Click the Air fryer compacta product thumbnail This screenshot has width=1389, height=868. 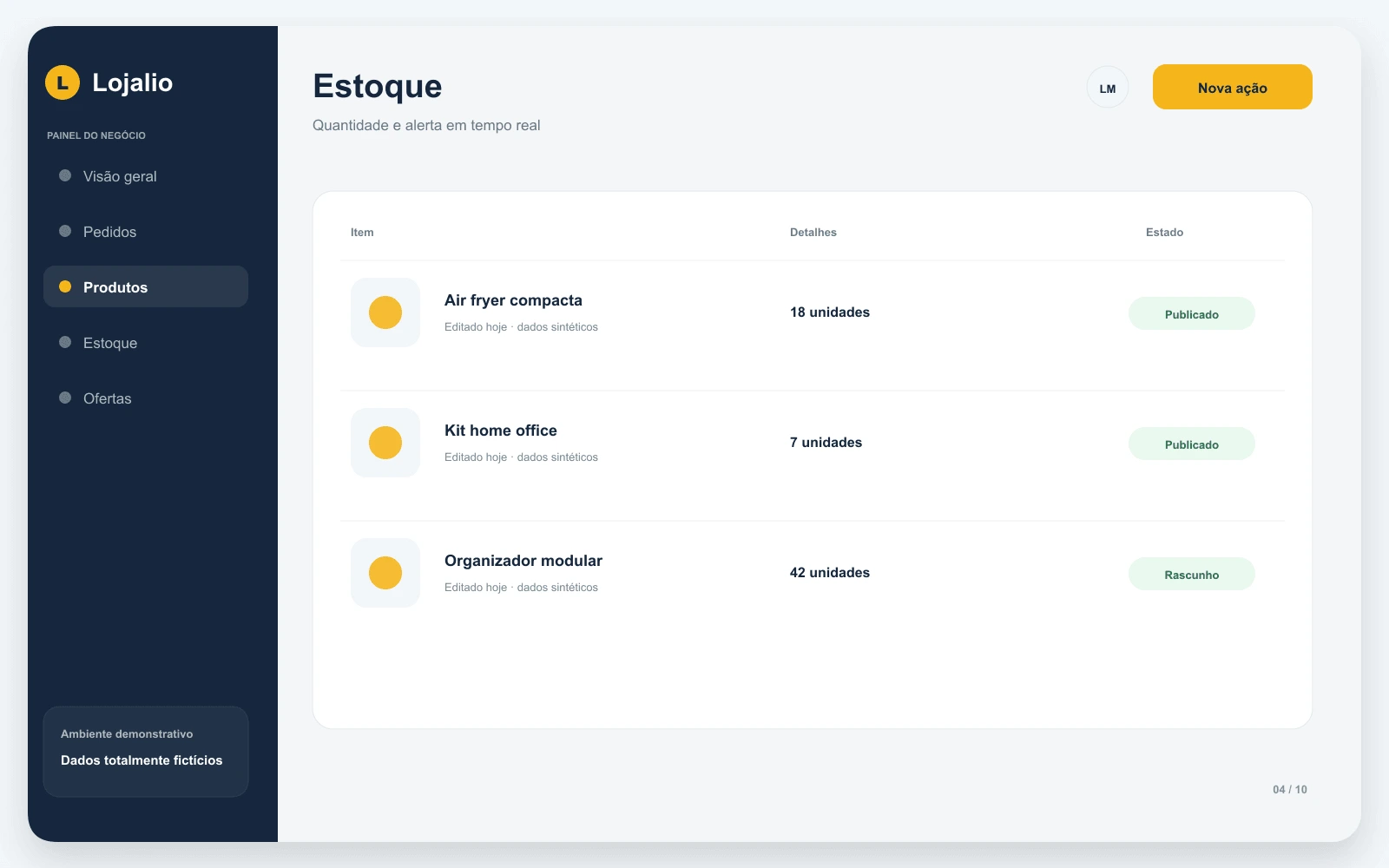385,312
